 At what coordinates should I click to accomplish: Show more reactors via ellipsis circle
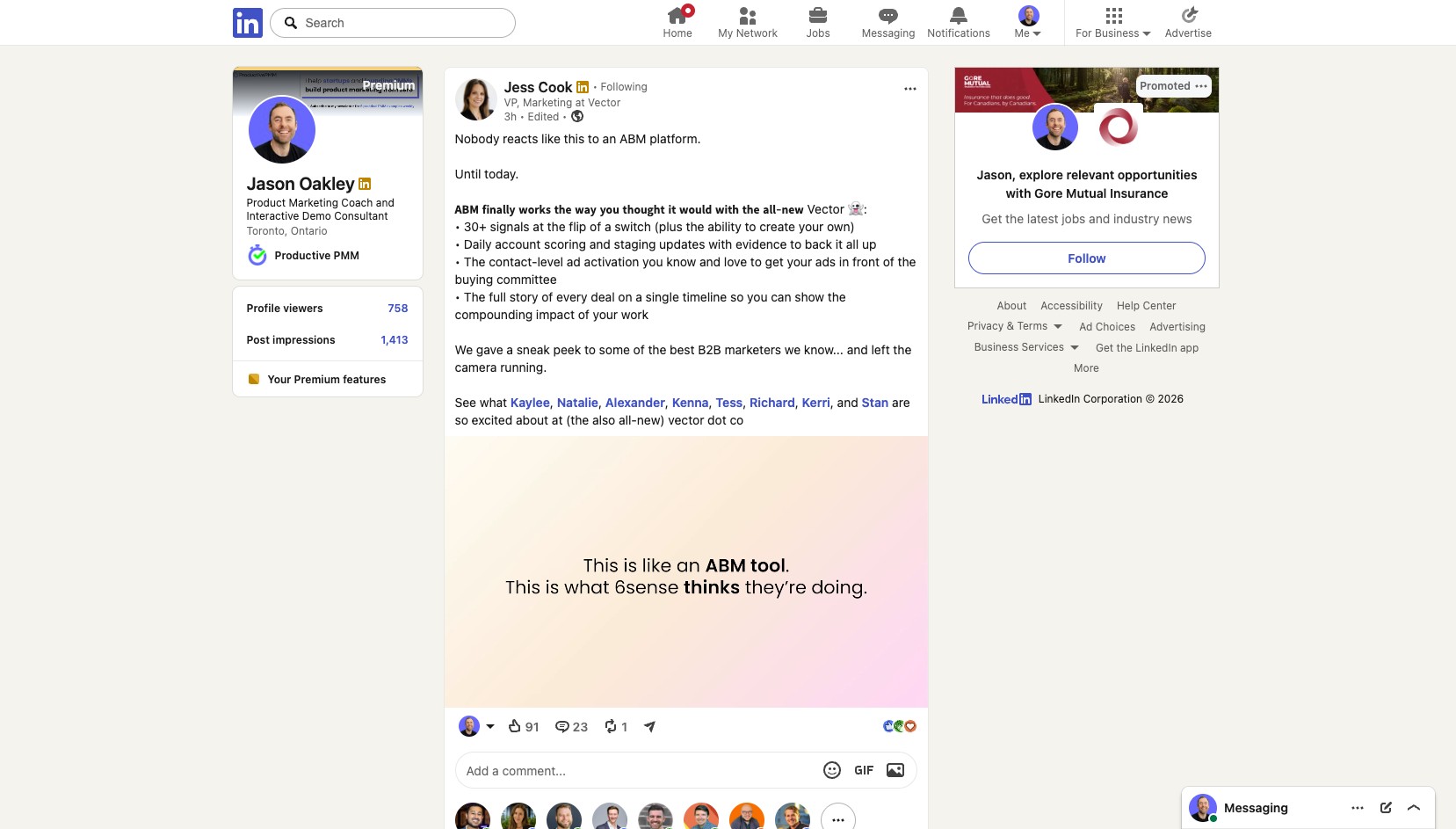point(838,819)
